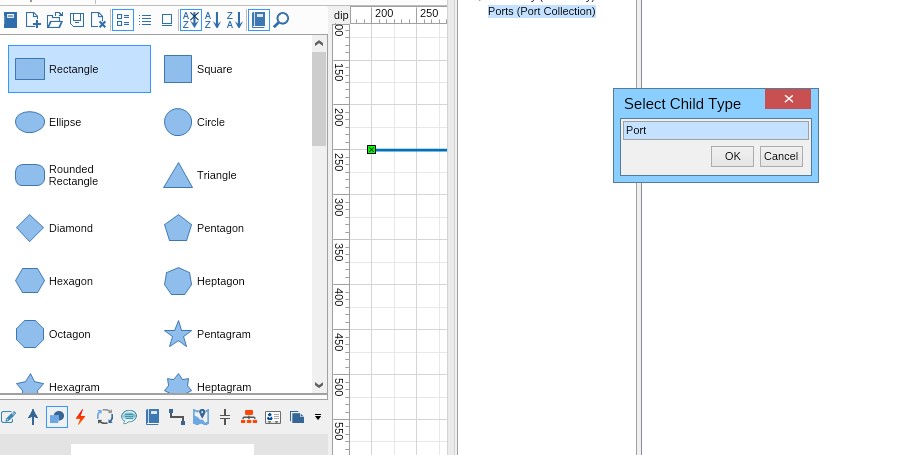
Task: Click the shape list scroll-down arrow
Action: [319, 385]
